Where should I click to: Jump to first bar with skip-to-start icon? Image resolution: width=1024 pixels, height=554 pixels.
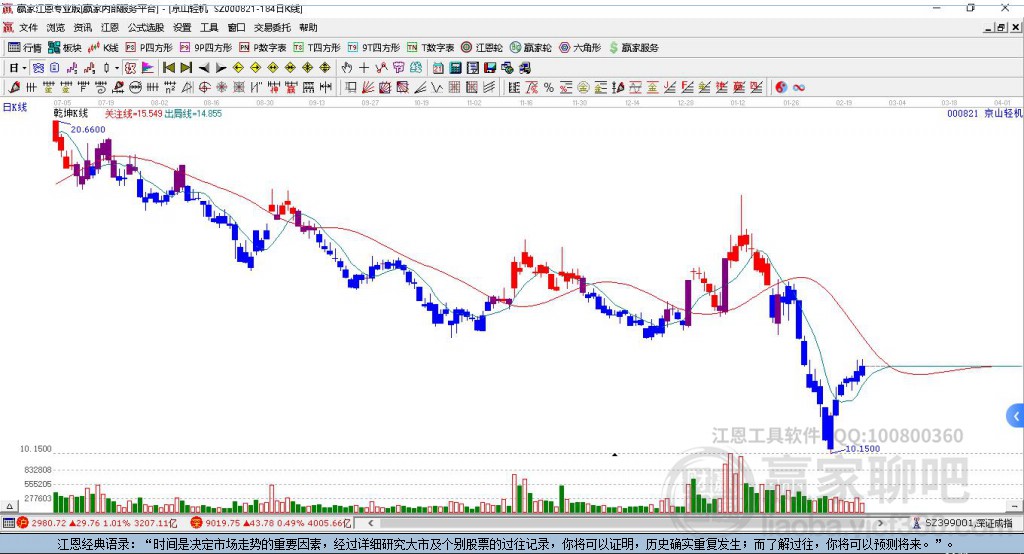click(x=168, y=68)
